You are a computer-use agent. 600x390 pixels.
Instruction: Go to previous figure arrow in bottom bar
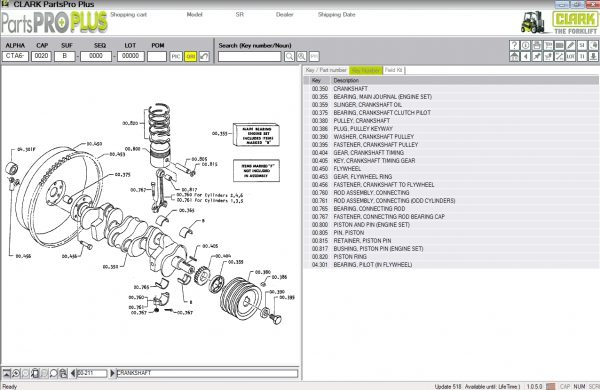[73, 373]
